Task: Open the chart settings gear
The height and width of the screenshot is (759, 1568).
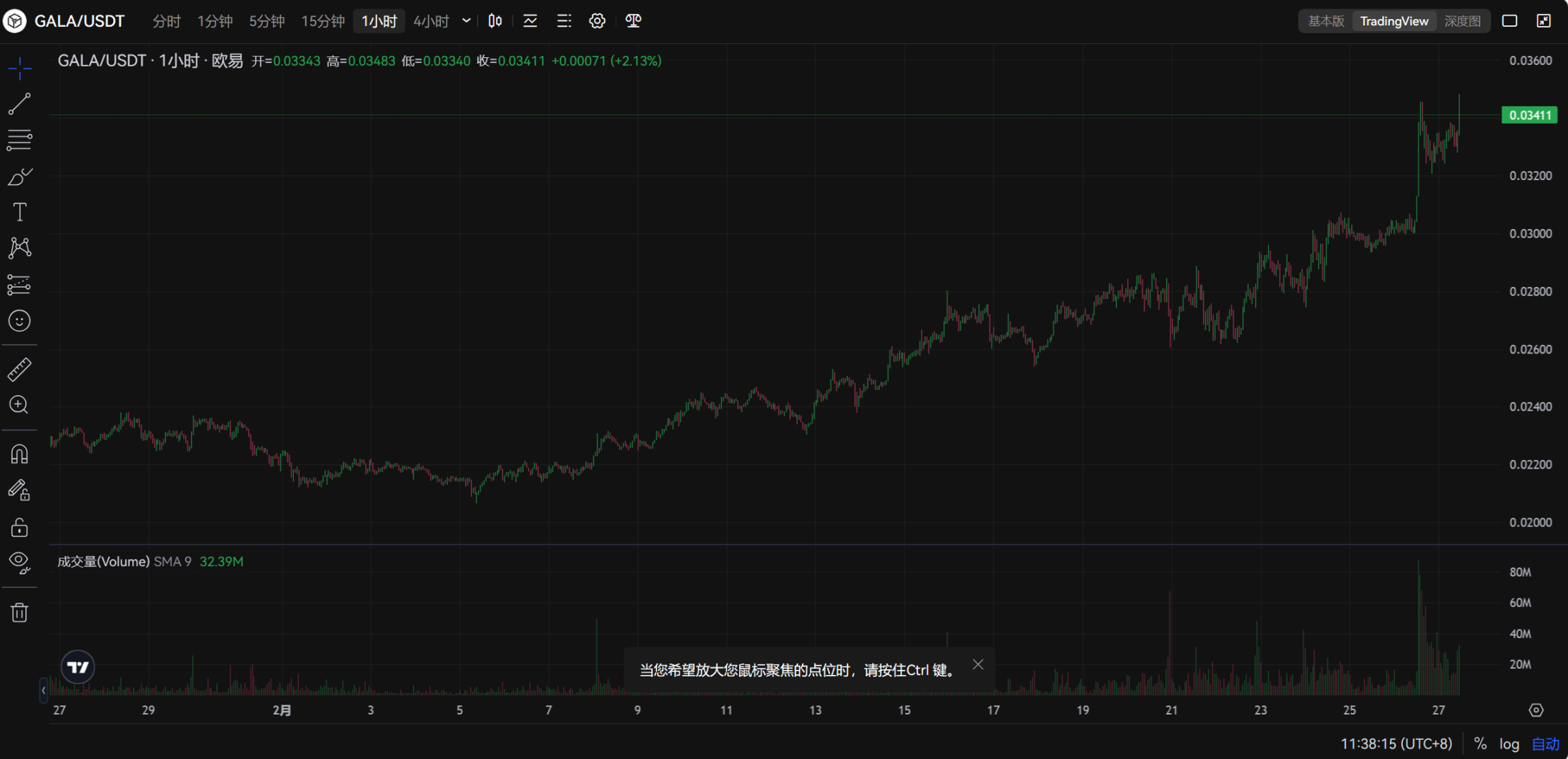Action: coord(597,21)
